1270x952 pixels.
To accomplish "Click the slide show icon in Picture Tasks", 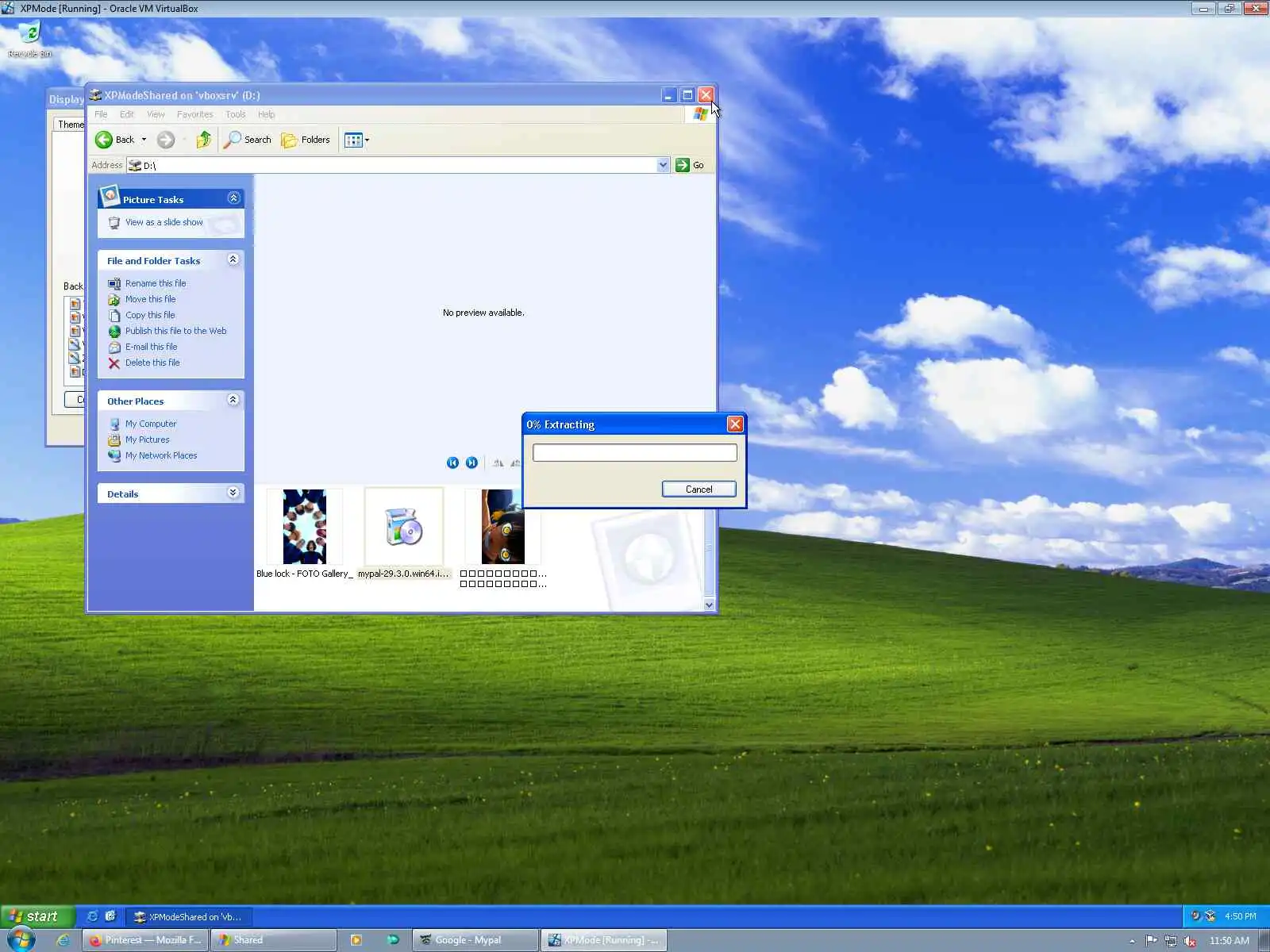I will click(114, 223).
